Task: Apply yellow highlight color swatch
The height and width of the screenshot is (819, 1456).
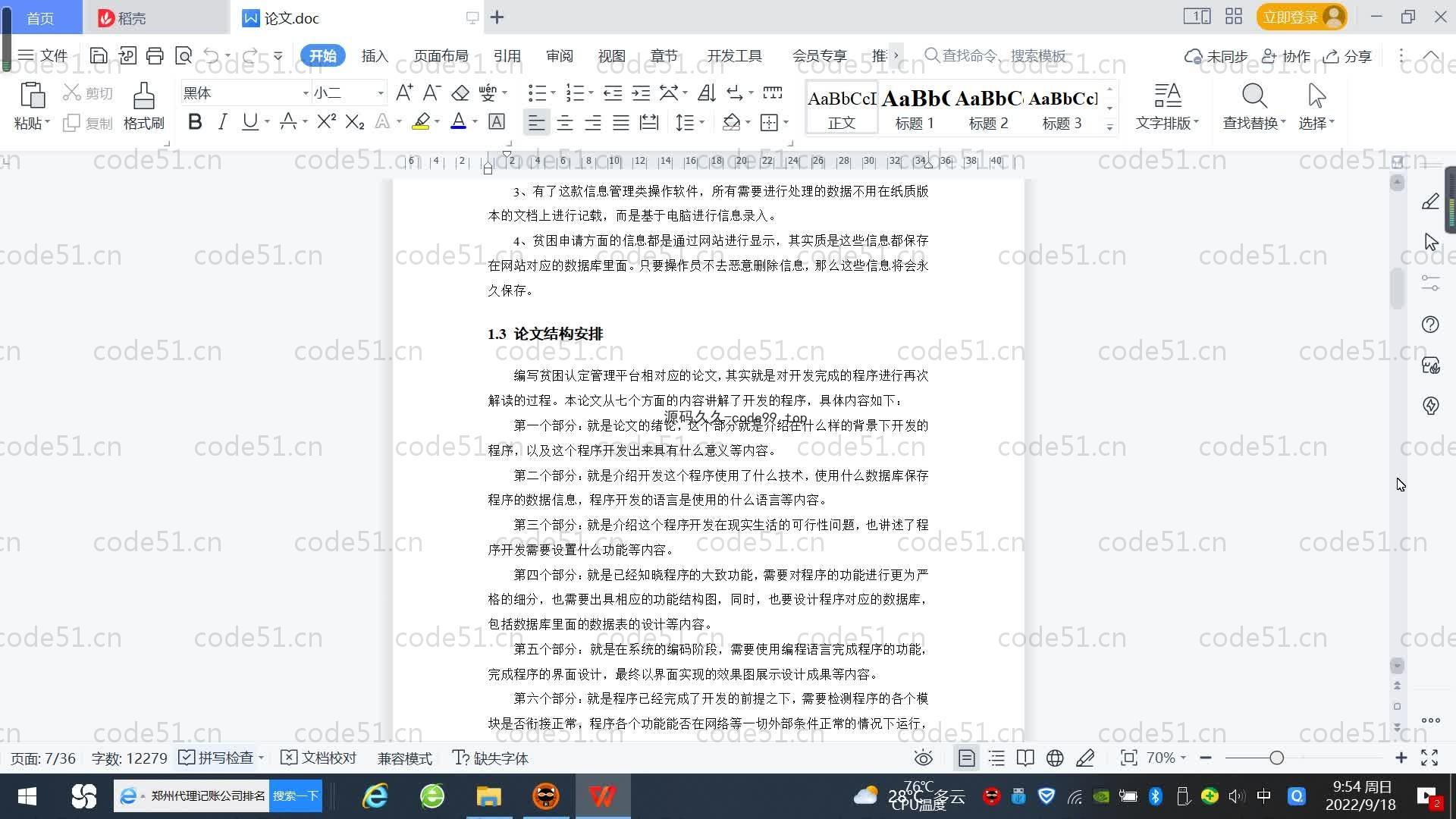Action: [421, 121]
